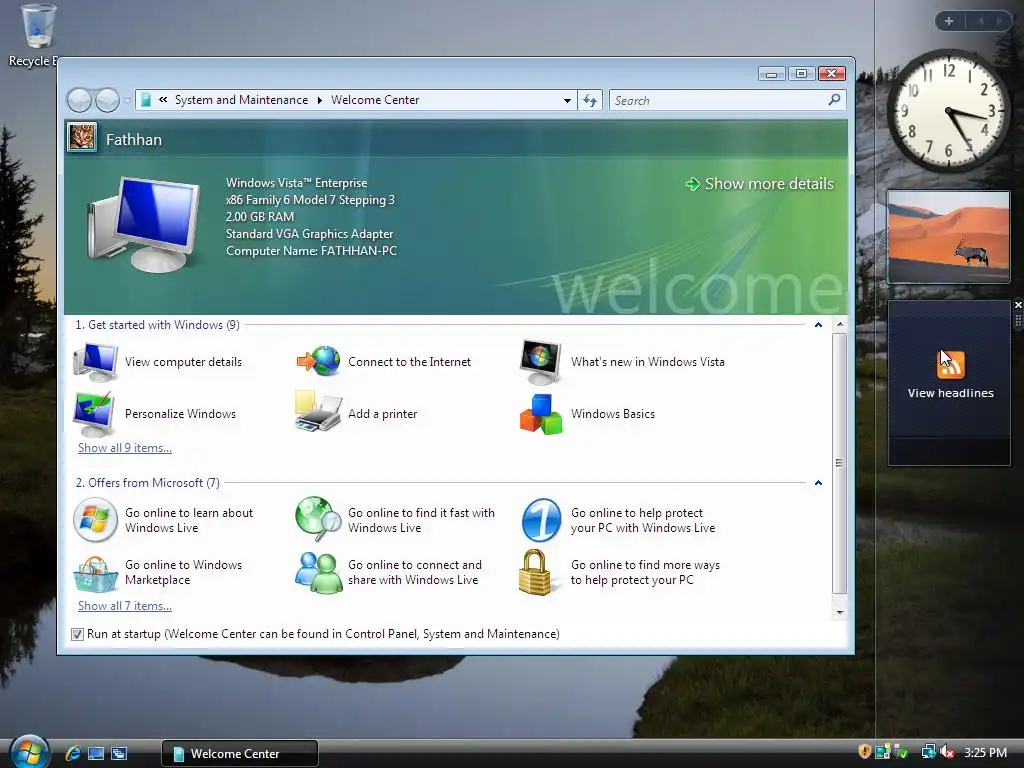Click the desert slideshow gadget picture
The width and height of the screenshot is (1024, 768).
[x=949, y=236]
